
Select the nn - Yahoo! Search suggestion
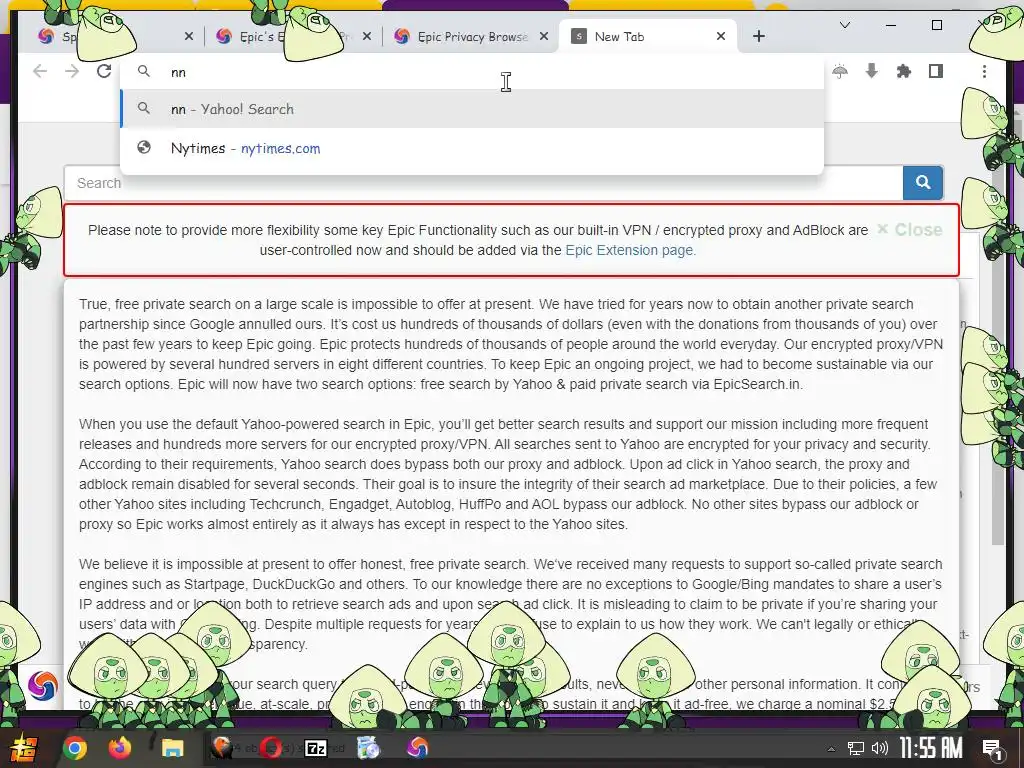coord(472,109)
